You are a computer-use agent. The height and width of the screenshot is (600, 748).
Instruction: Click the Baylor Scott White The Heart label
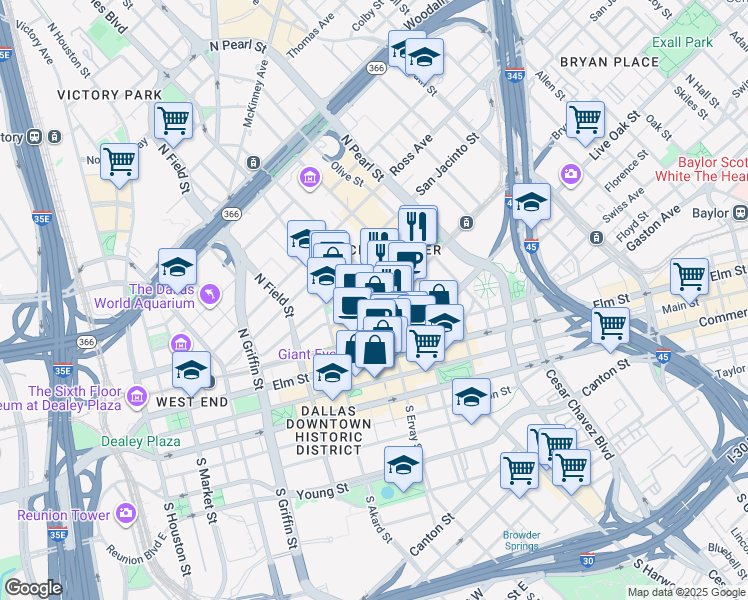[x=701, y=169]
